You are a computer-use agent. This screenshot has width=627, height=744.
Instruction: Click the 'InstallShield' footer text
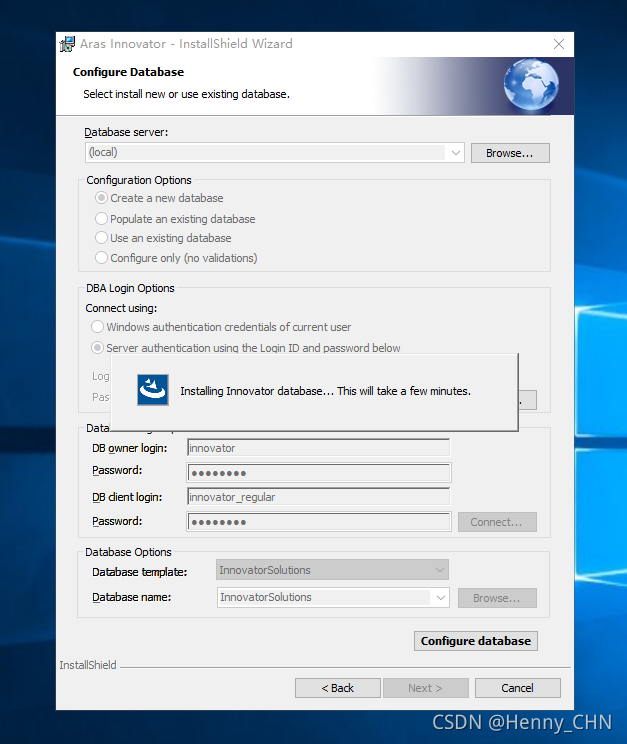pyautogui.click(x=88, y=665)
